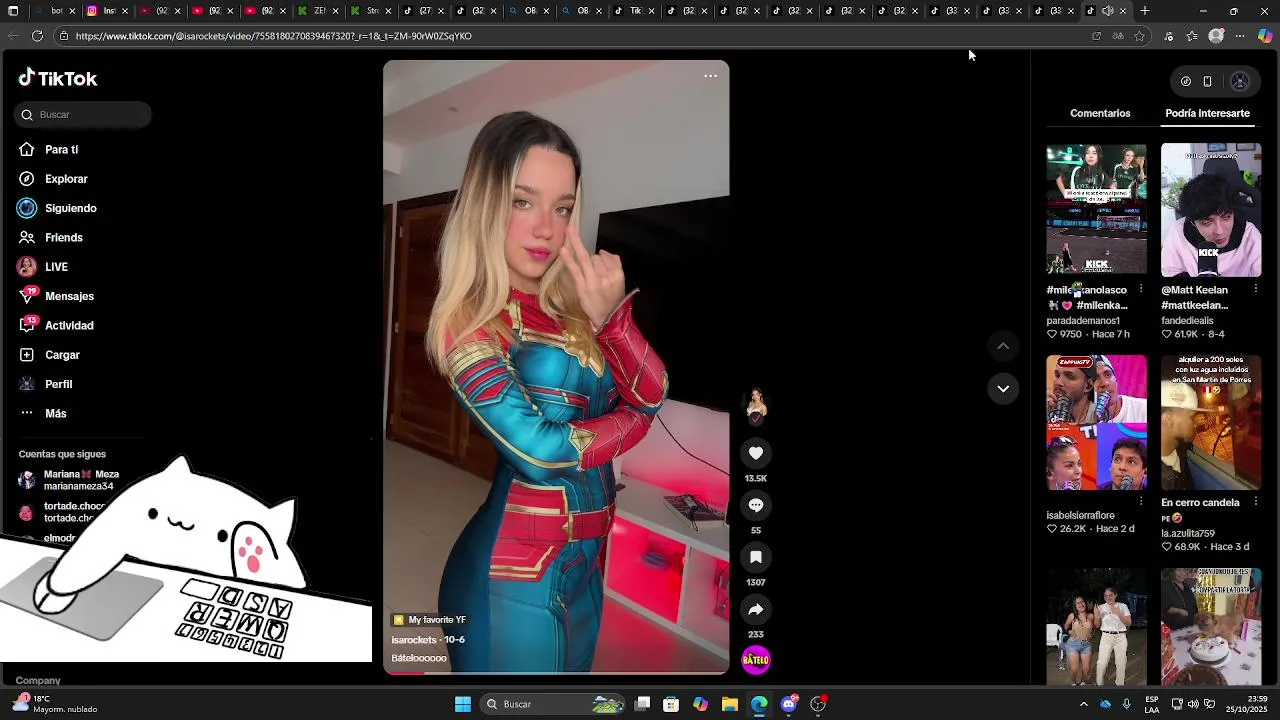Click the taskbar Buscar search box
Screen dimensions: 1280x720
tap(553, 704)
